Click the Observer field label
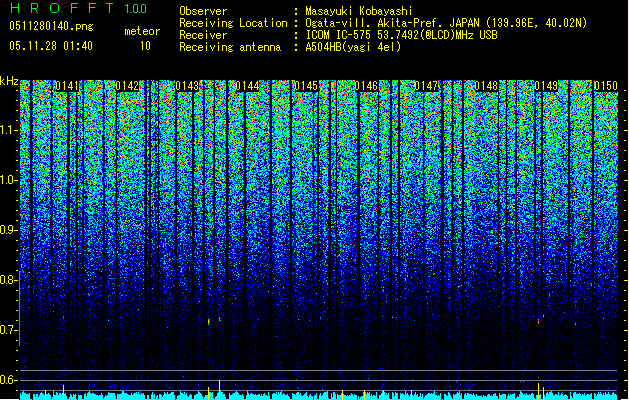 tap(203, 11)
